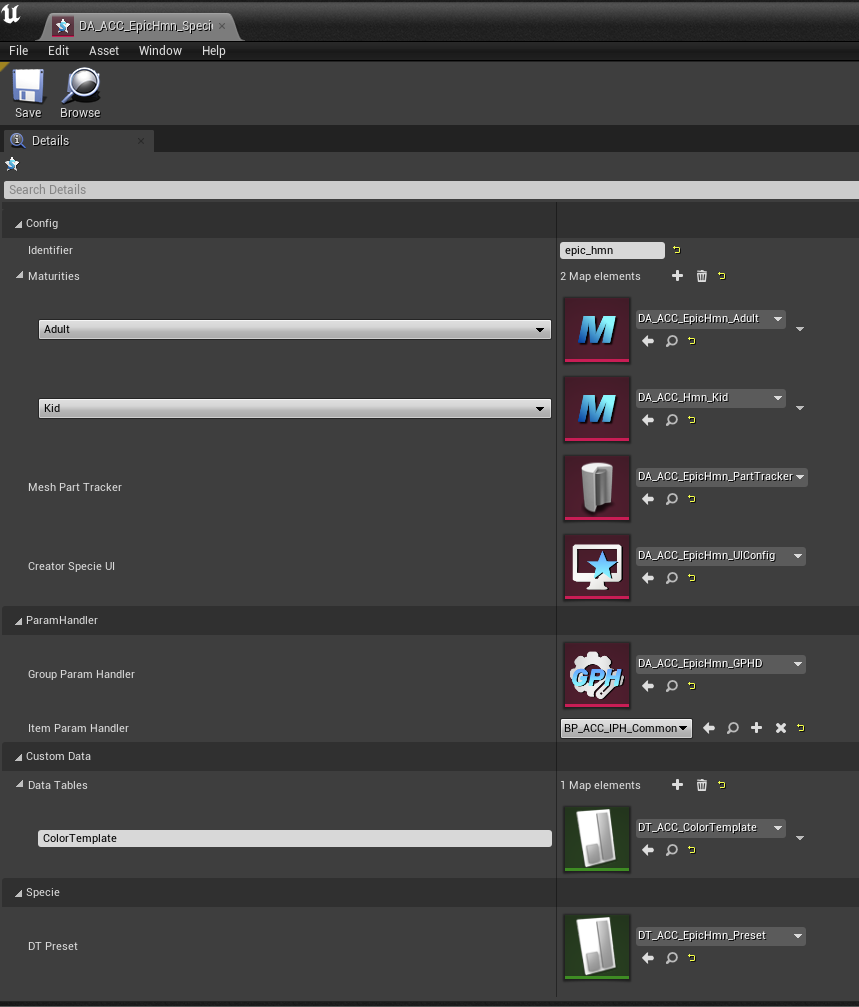Open the Asset menu
Screen dimensions: 859x1007
coord(104,50)
